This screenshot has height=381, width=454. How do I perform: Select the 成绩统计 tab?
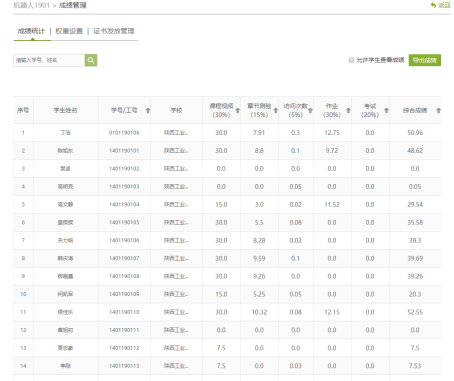(x=31, y=31)
